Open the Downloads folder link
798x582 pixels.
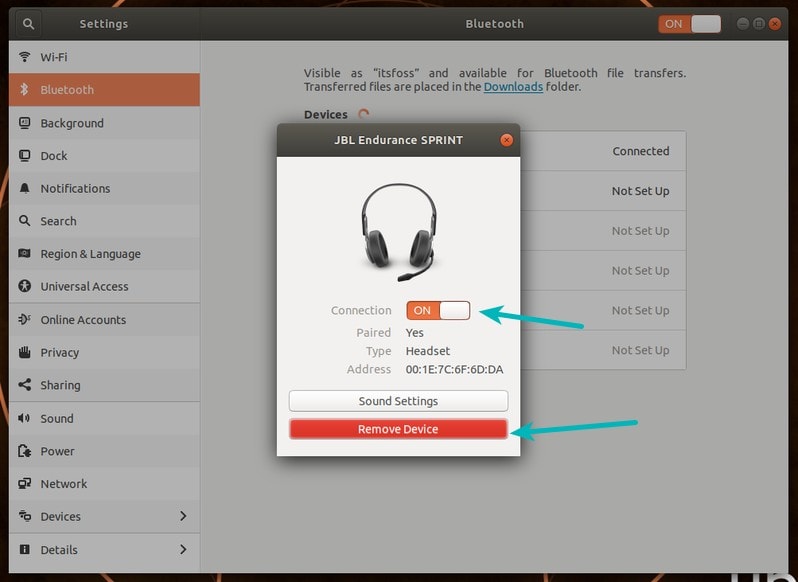click(x=513, y=87)
